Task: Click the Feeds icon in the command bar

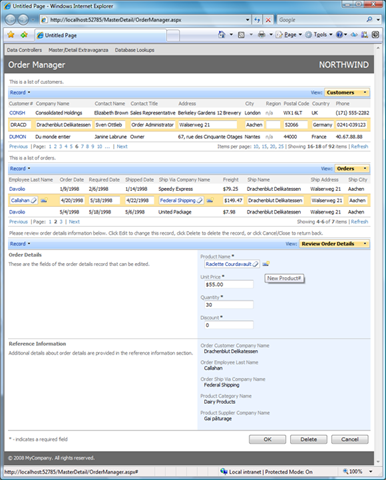Action: point(241,35)
